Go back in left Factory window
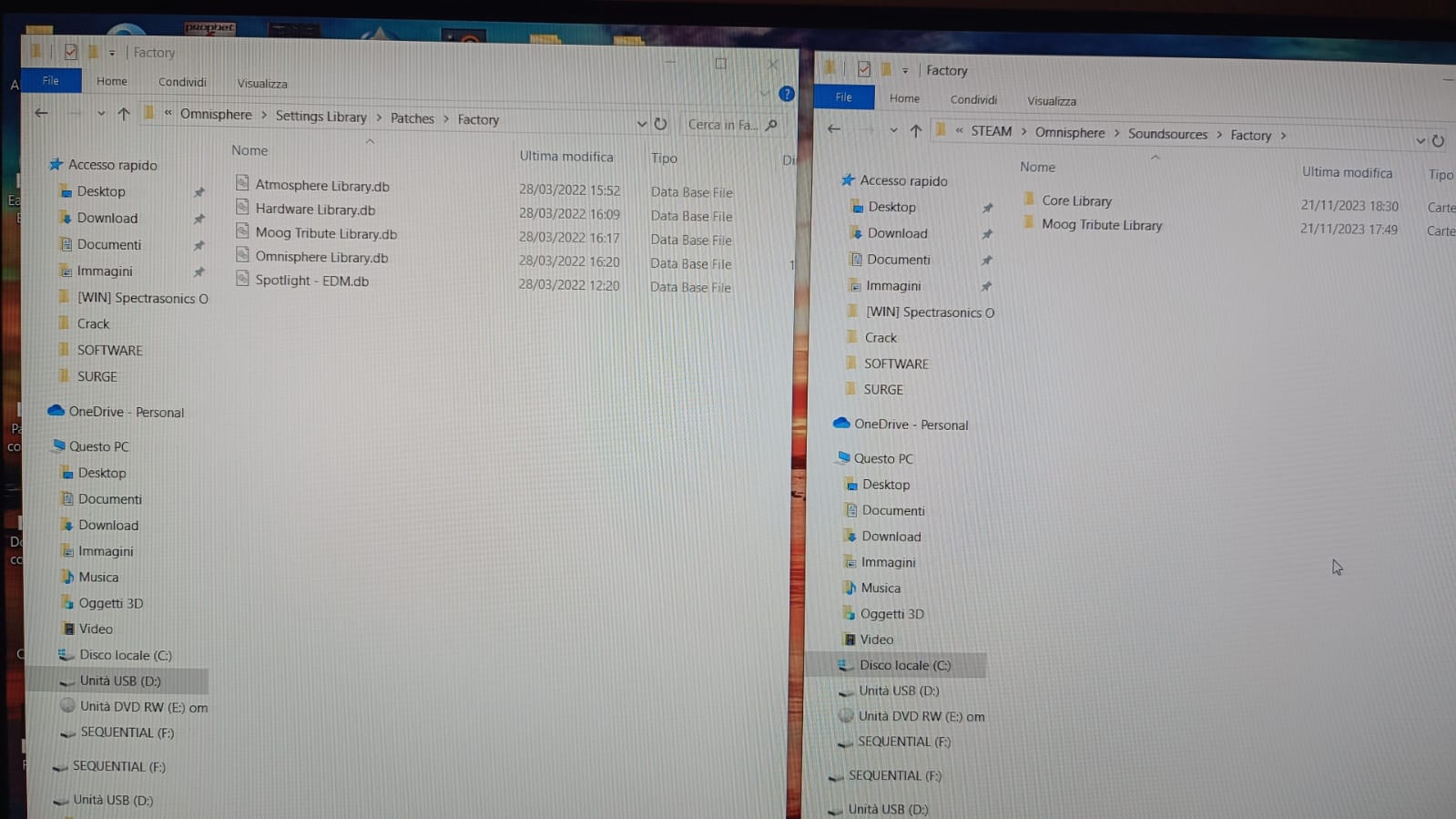Screen dimensions: 1456x819 pyautogui.click(x=41, y=113)
